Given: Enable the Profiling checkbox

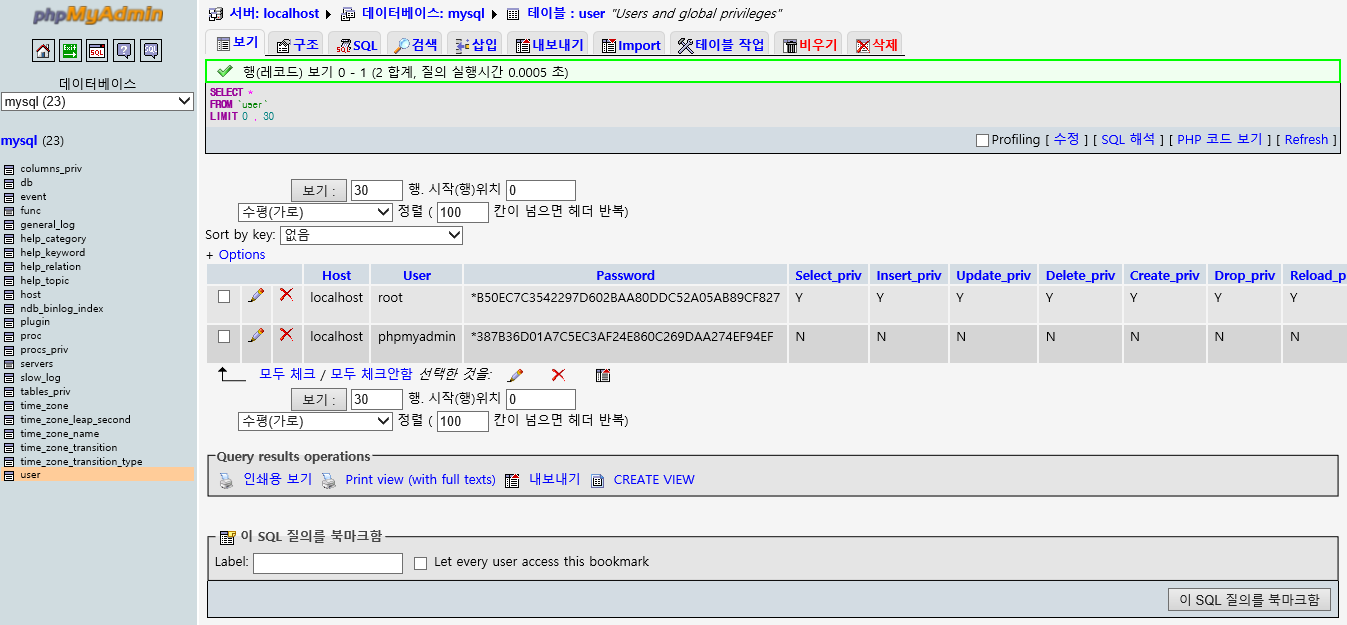Looking at the screenshot, I should (x=982, y=140).
